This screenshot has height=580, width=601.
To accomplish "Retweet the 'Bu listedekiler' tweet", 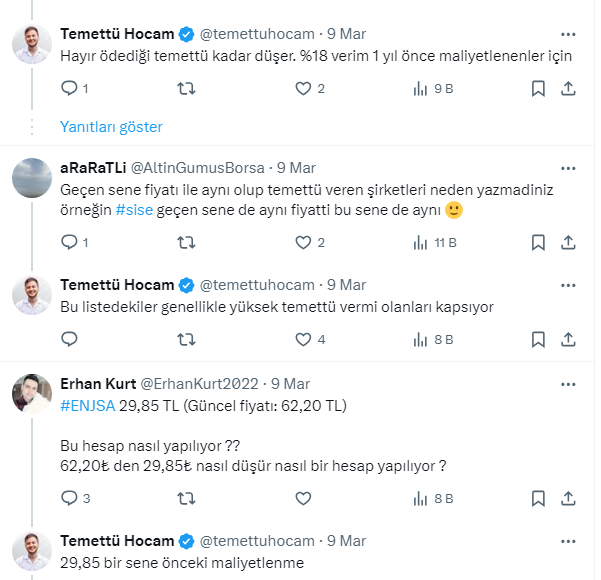I will coord(186,339).
